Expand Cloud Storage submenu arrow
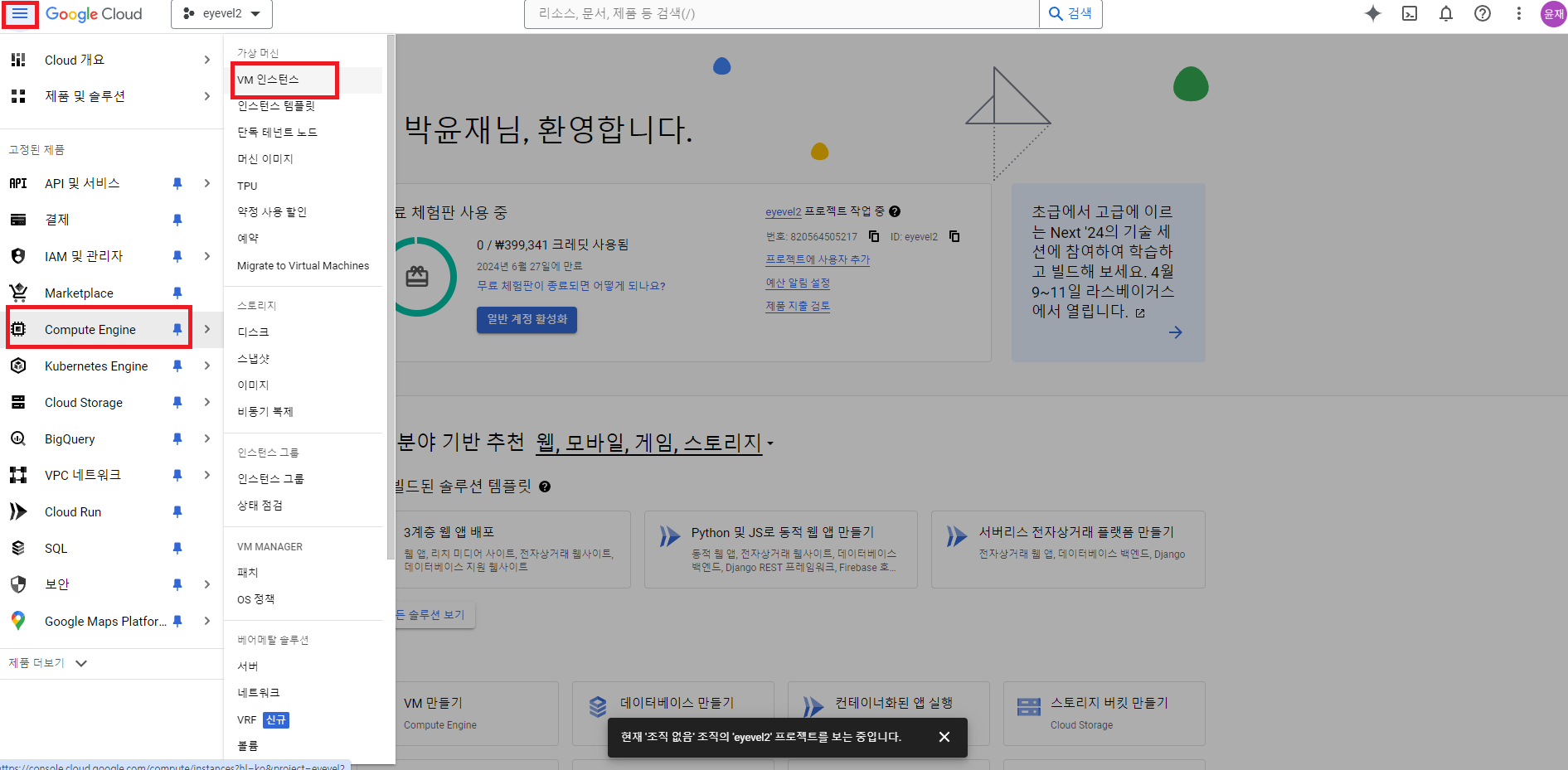The height and width of the screenshot is (770, 1568). tap(207, 402)
